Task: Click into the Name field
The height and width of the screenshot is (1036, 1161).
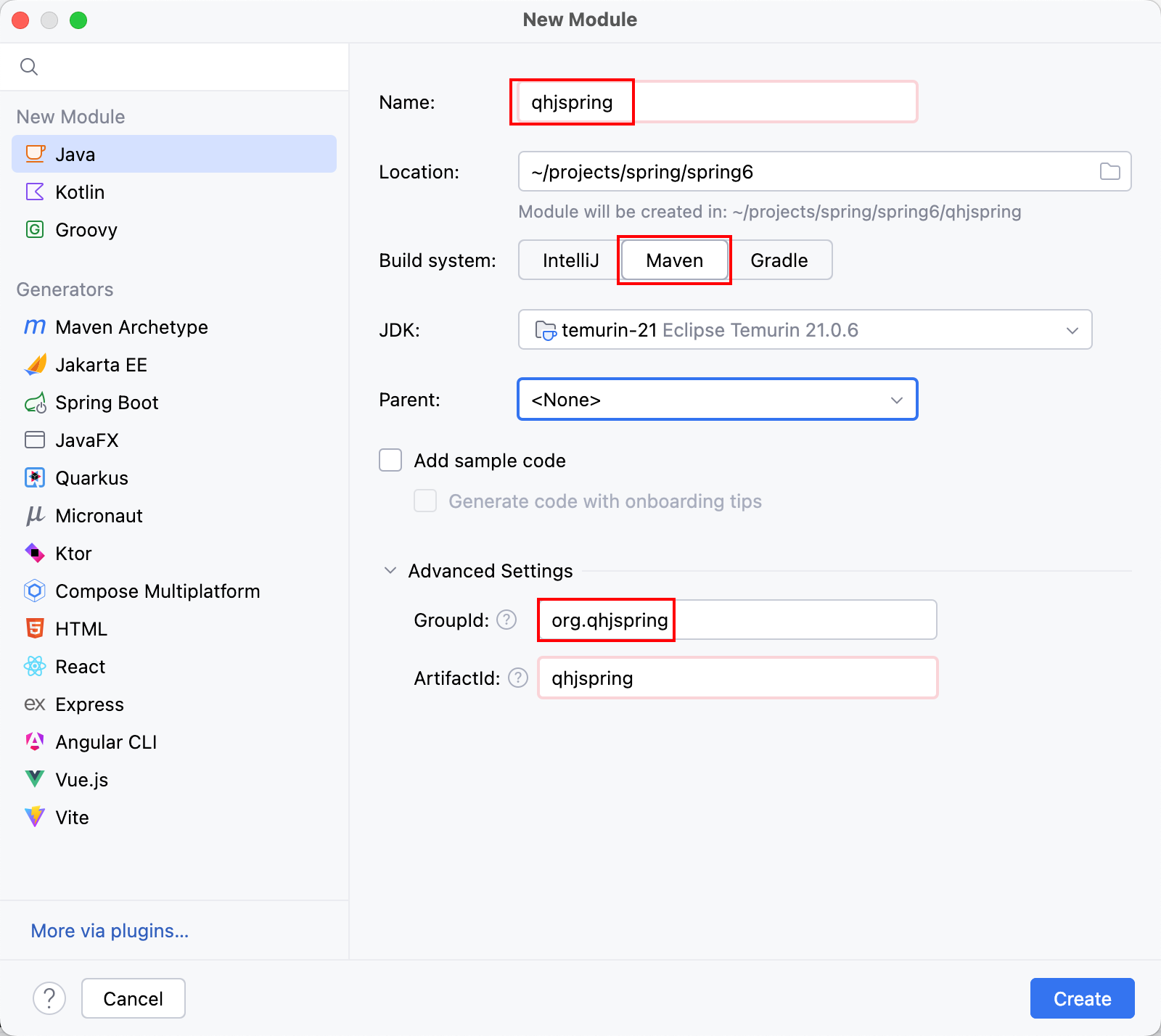Action: [718, 102]
